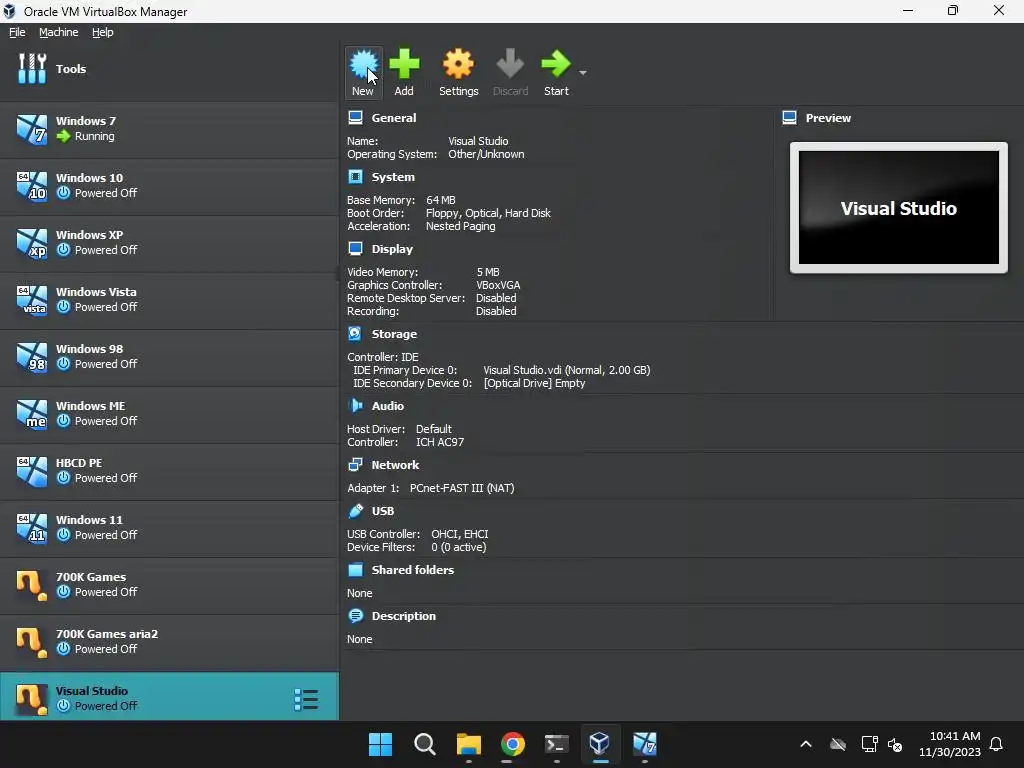Viewport: 1024px width, 768px height.
Task: Start the VM with the green arrow
Action: (556, 64)
